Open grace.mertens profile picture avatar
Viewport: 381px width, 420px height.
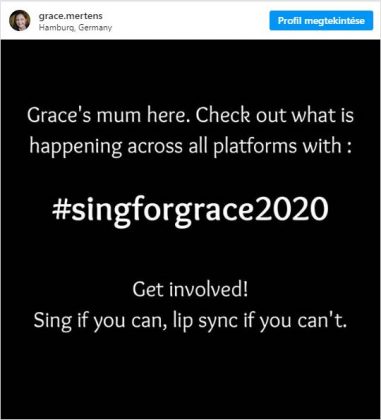pyautogui.click(x=20, y=20)
